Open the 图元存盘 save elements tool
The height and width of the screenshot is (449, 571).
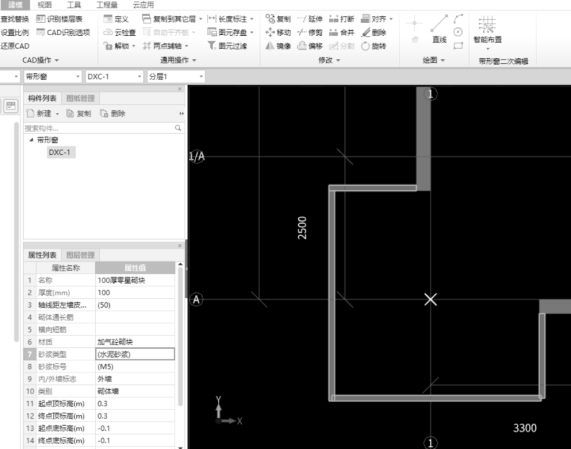pos(230,32)
